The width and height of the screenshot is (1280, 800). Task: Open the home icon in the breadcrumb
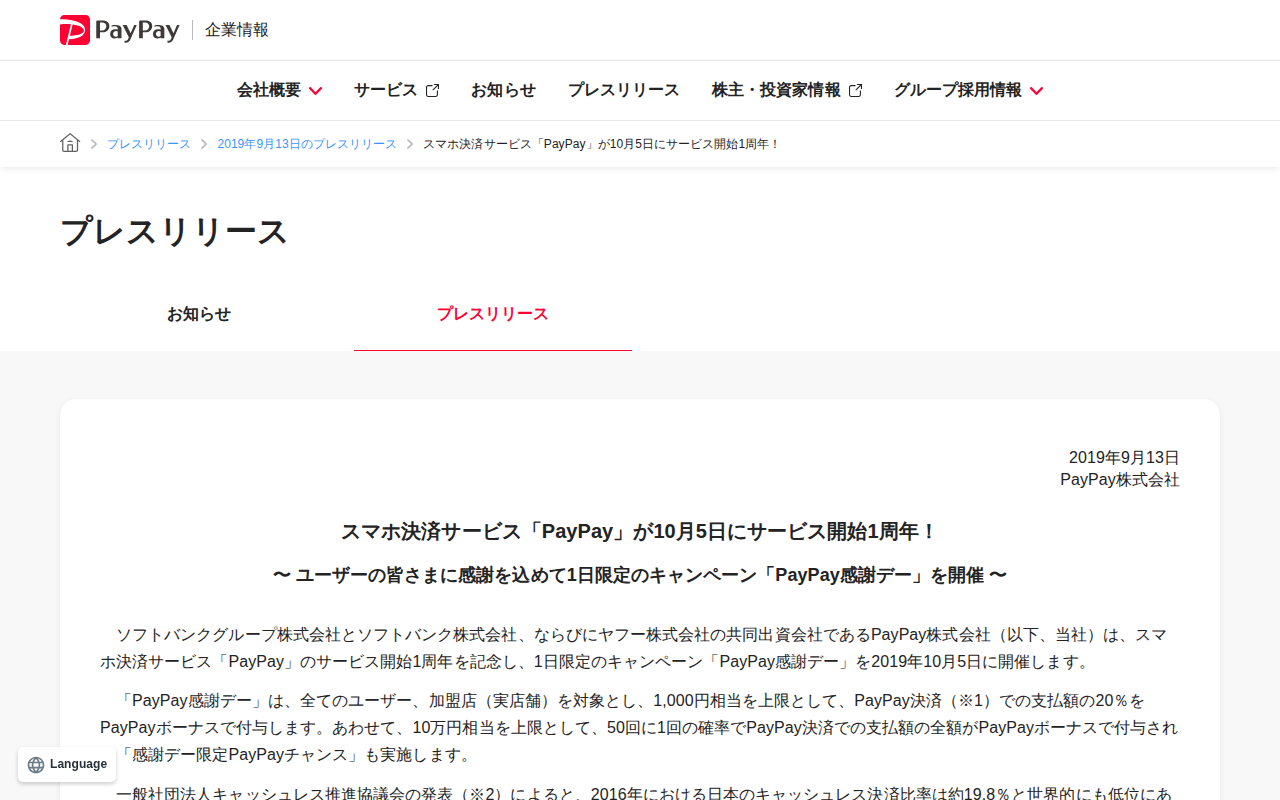click(70, 143)
